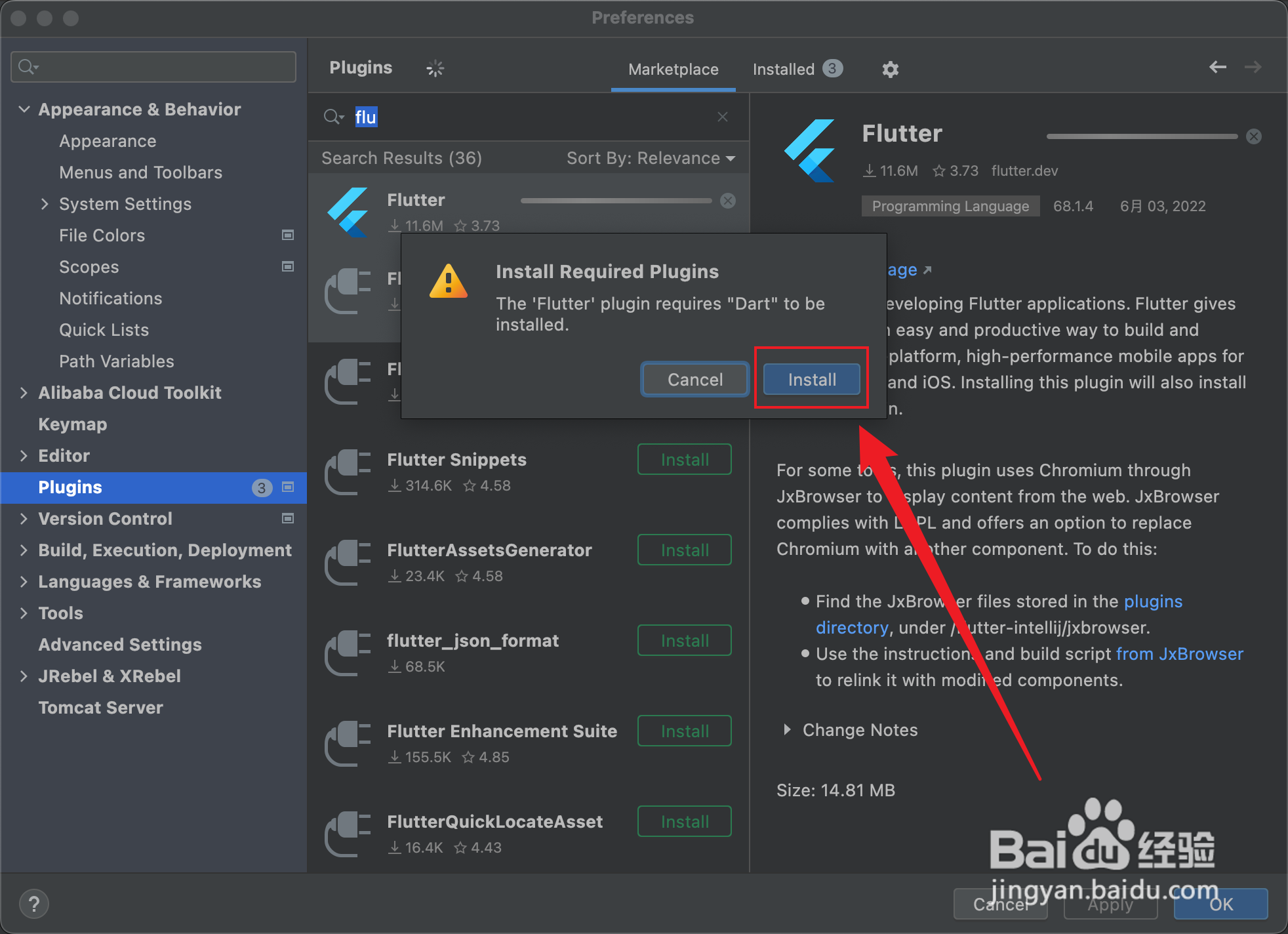1288x934 pixels.
Task: Expand the Change Notes section
Action: click(787, 729)
